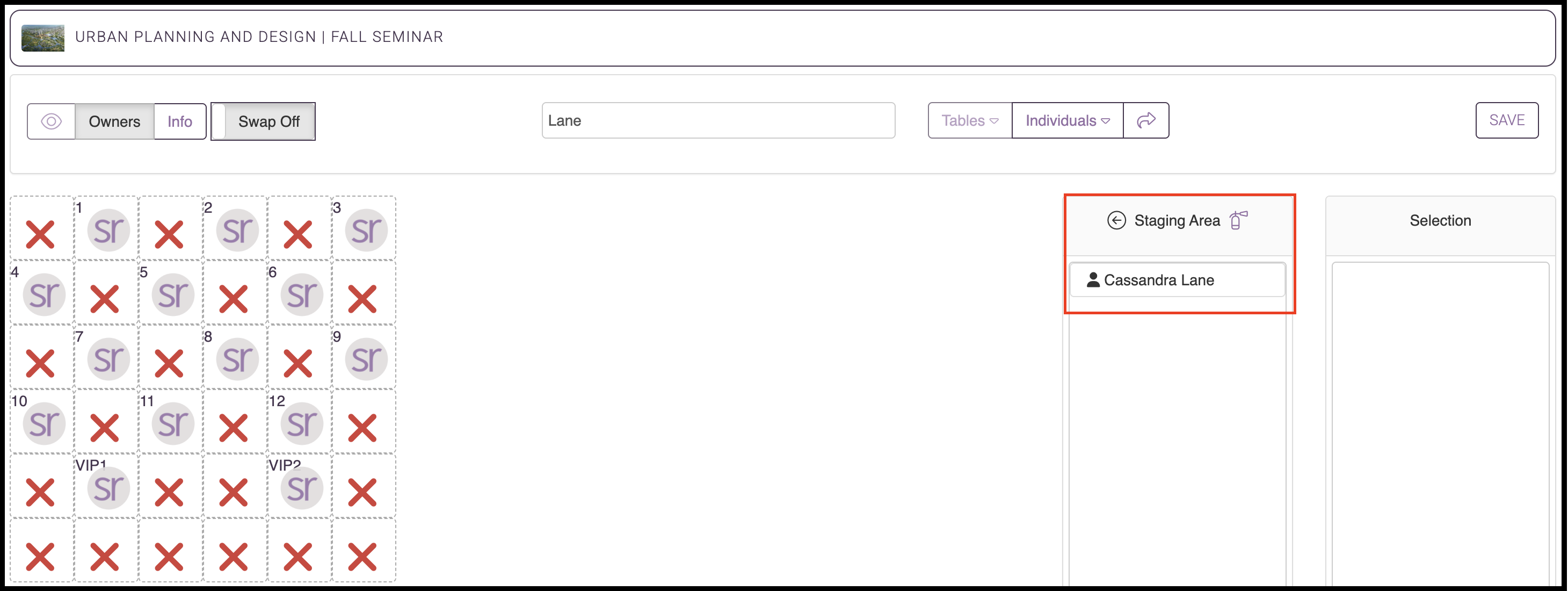Image resolution: width=1568 pixels, height=591 pixels.
Task: Select table 2 icon
Action: click(x=237, y=230)
